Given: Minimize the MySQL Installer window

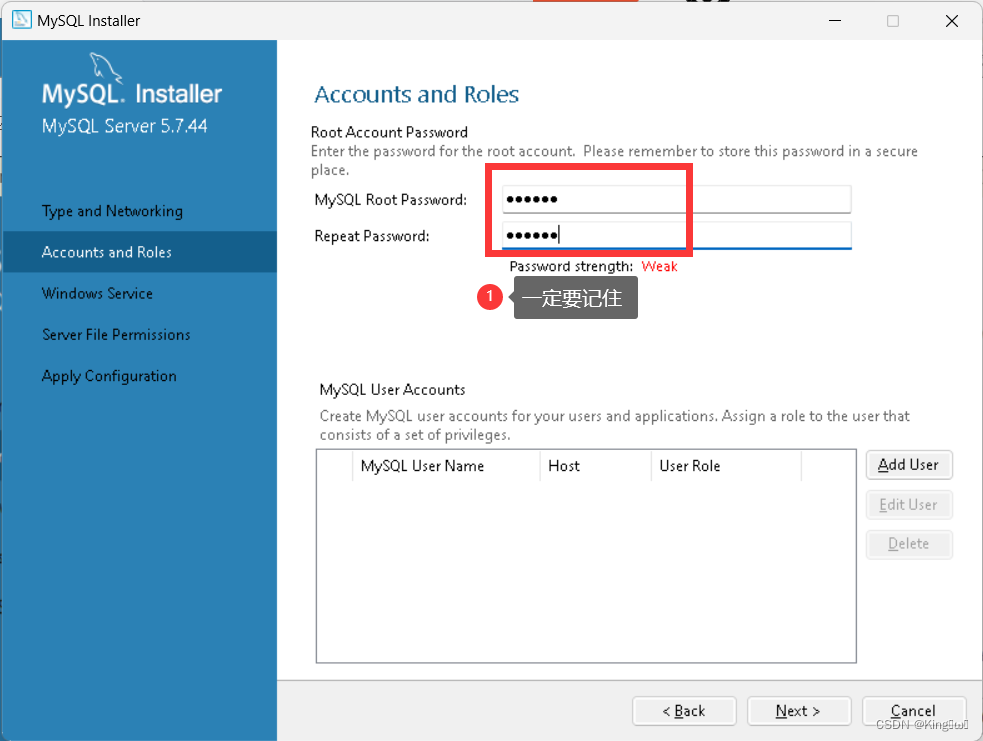Looking at the screenshot, I should (x=835, y=21).
